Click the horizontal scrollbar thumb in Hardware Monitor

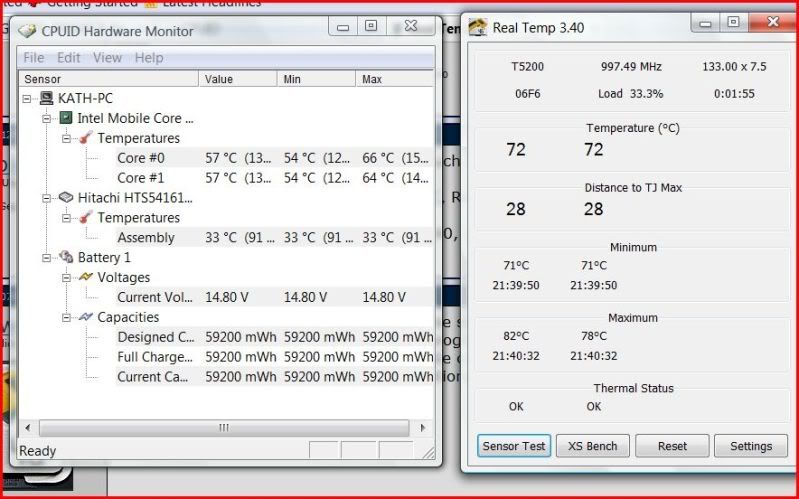[224, 428]
